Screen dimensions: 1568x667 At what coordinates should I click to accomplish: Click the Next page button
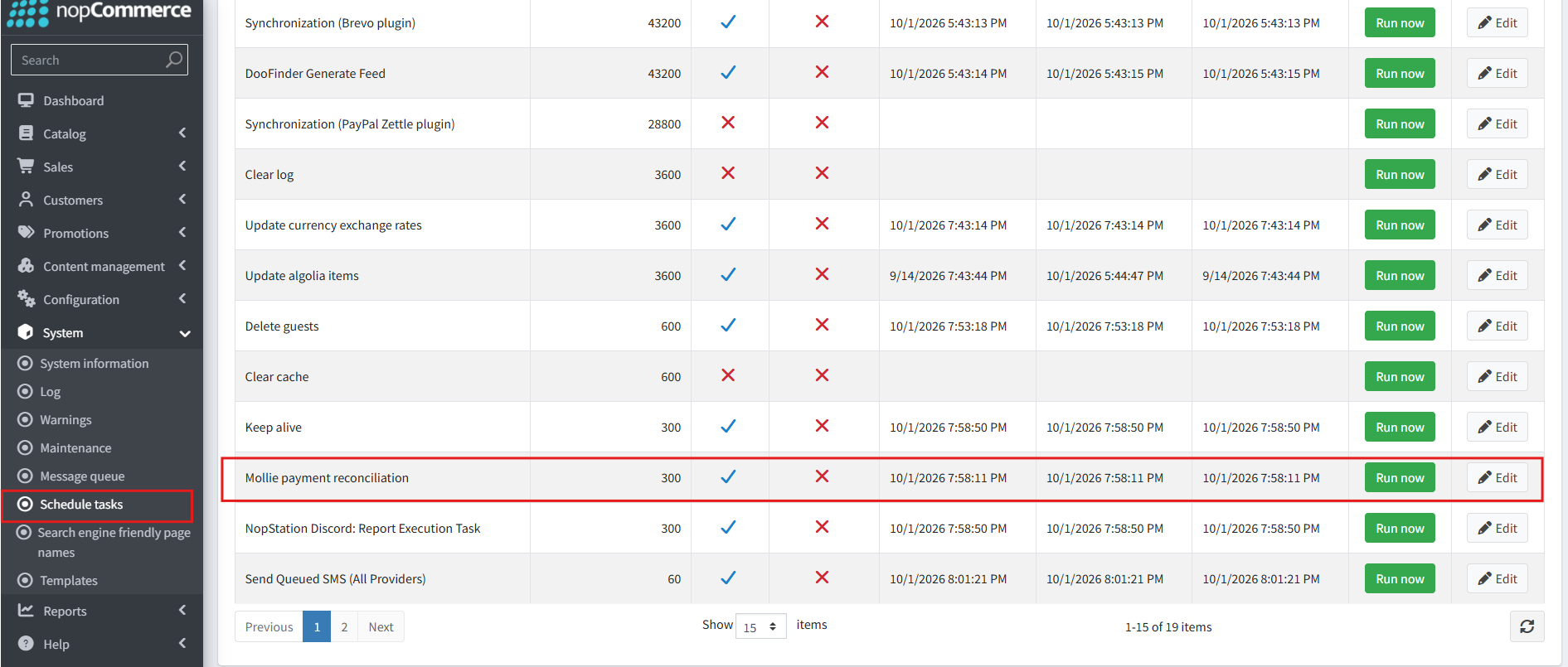[x=381, y=626]
